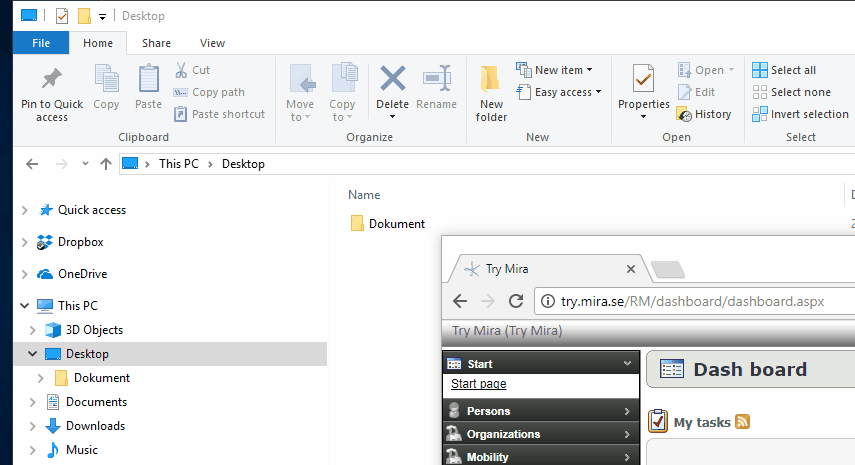The image size is (855, 465).
Task: Click the Properties icon in title bar
Action: coord(62,16)
